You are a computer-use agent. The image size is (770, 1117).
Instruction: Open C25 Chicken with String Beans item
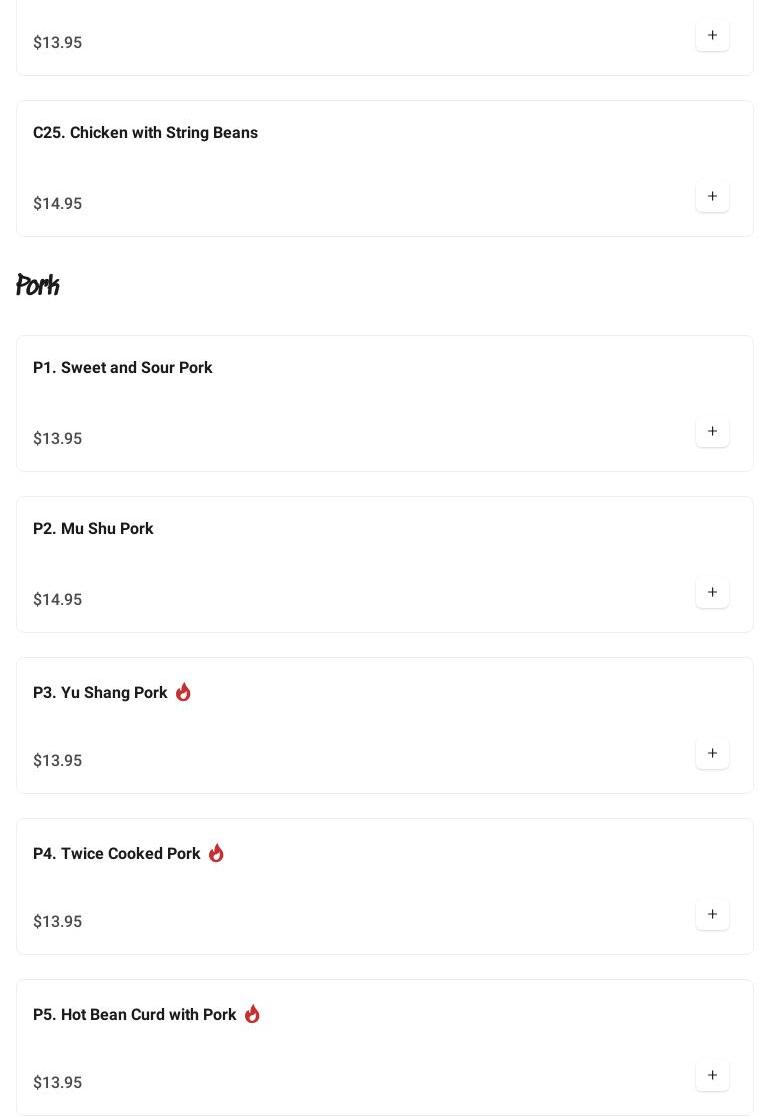click(x=145, y=132)
